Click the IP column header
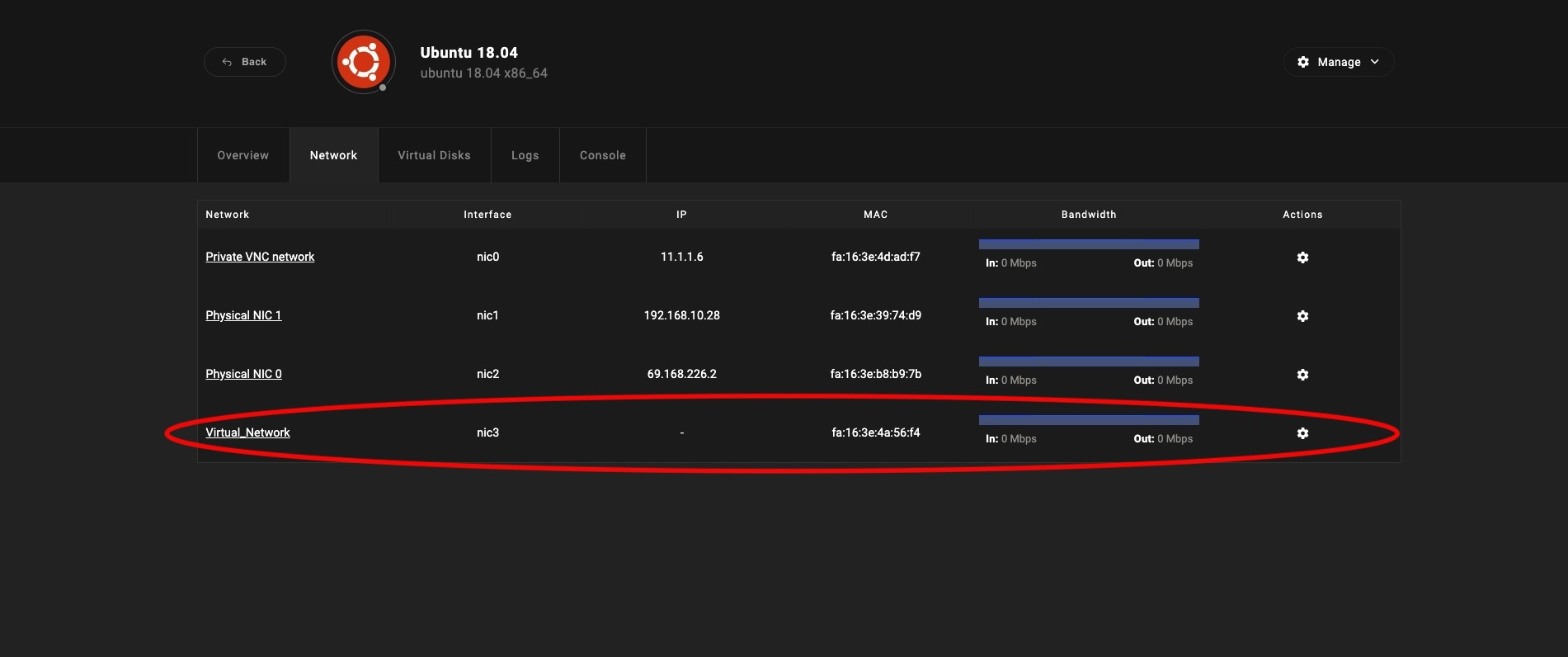The image size is (1568, 657). coord(682,215)
